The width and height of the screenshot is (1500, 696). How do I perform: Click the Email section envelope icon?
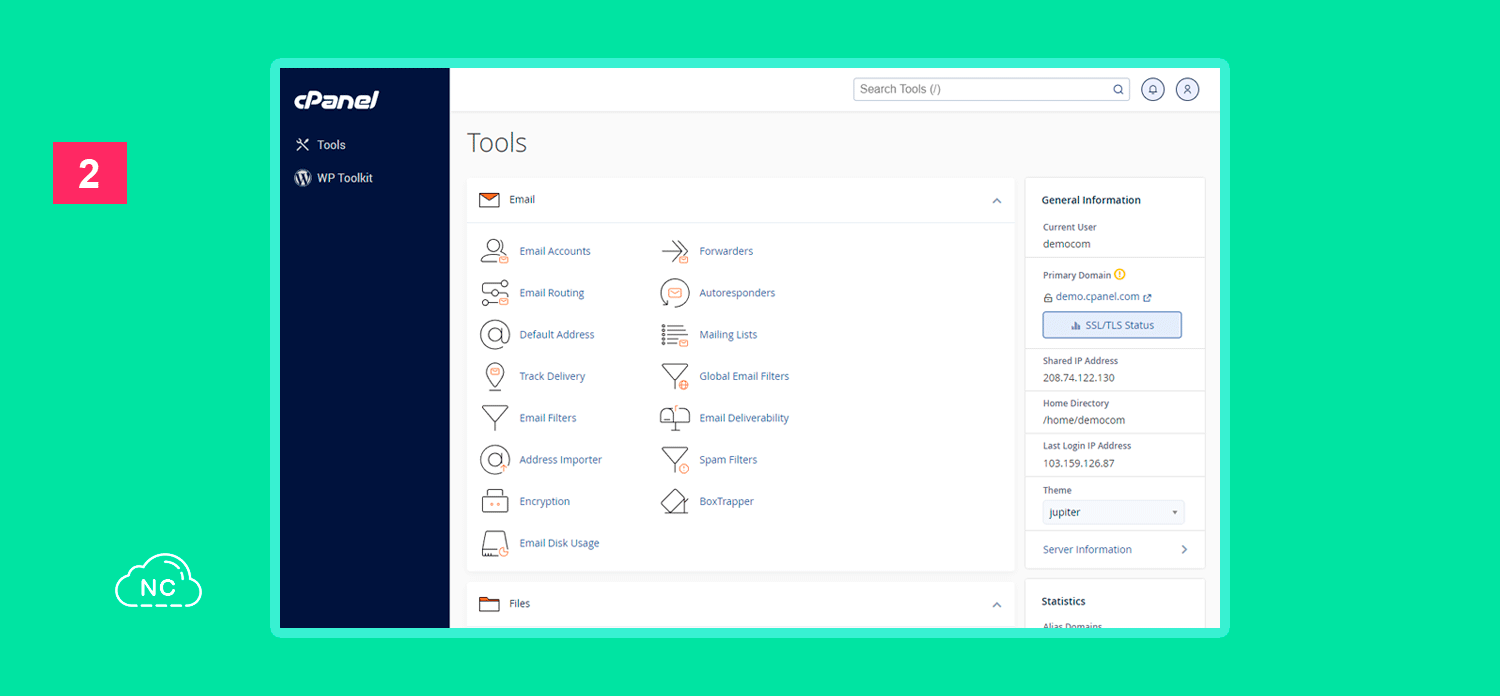[489, 200]
